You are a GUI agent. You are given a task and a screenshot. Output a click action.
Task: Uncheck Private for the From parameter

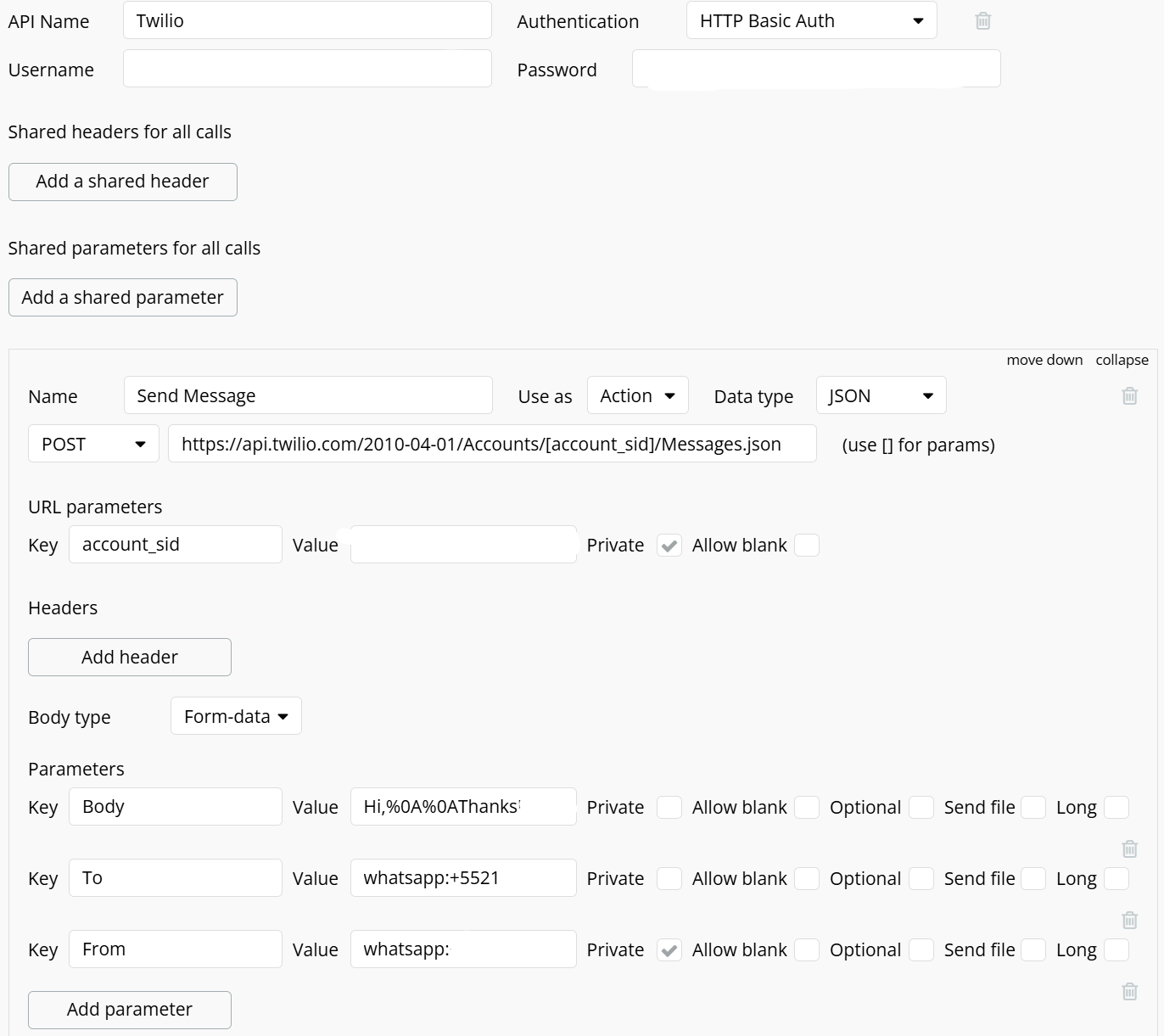pyautogui.click(x=669, y=950)
